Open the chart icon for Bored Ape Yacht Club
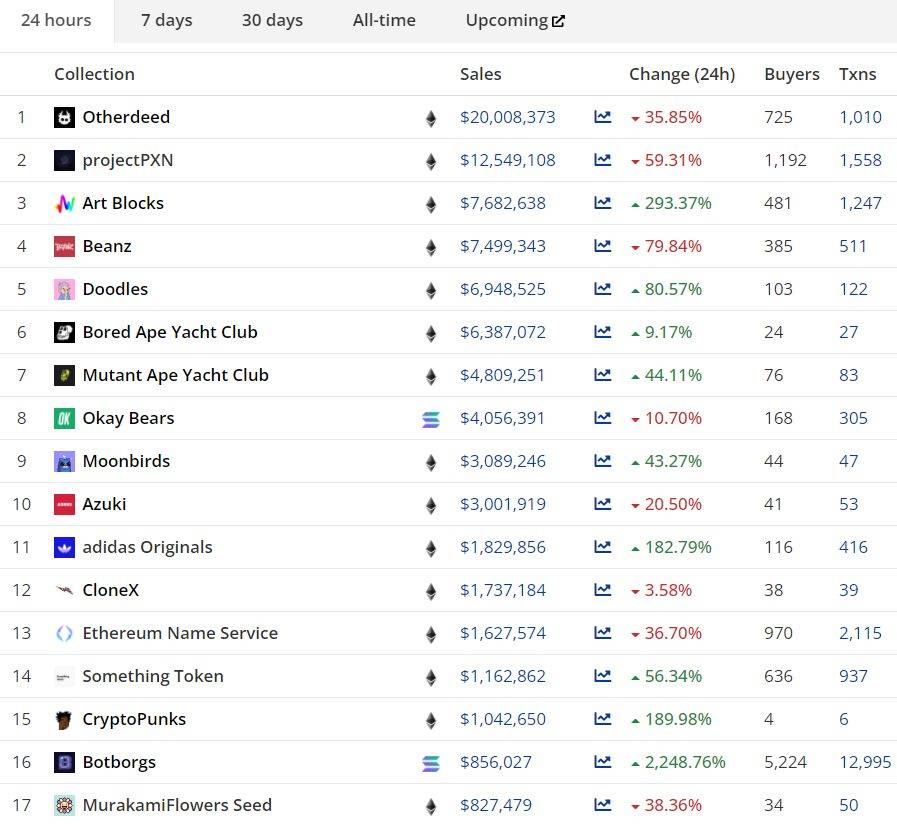This screenshot has width=897, height=826. (x=602, y=332)
